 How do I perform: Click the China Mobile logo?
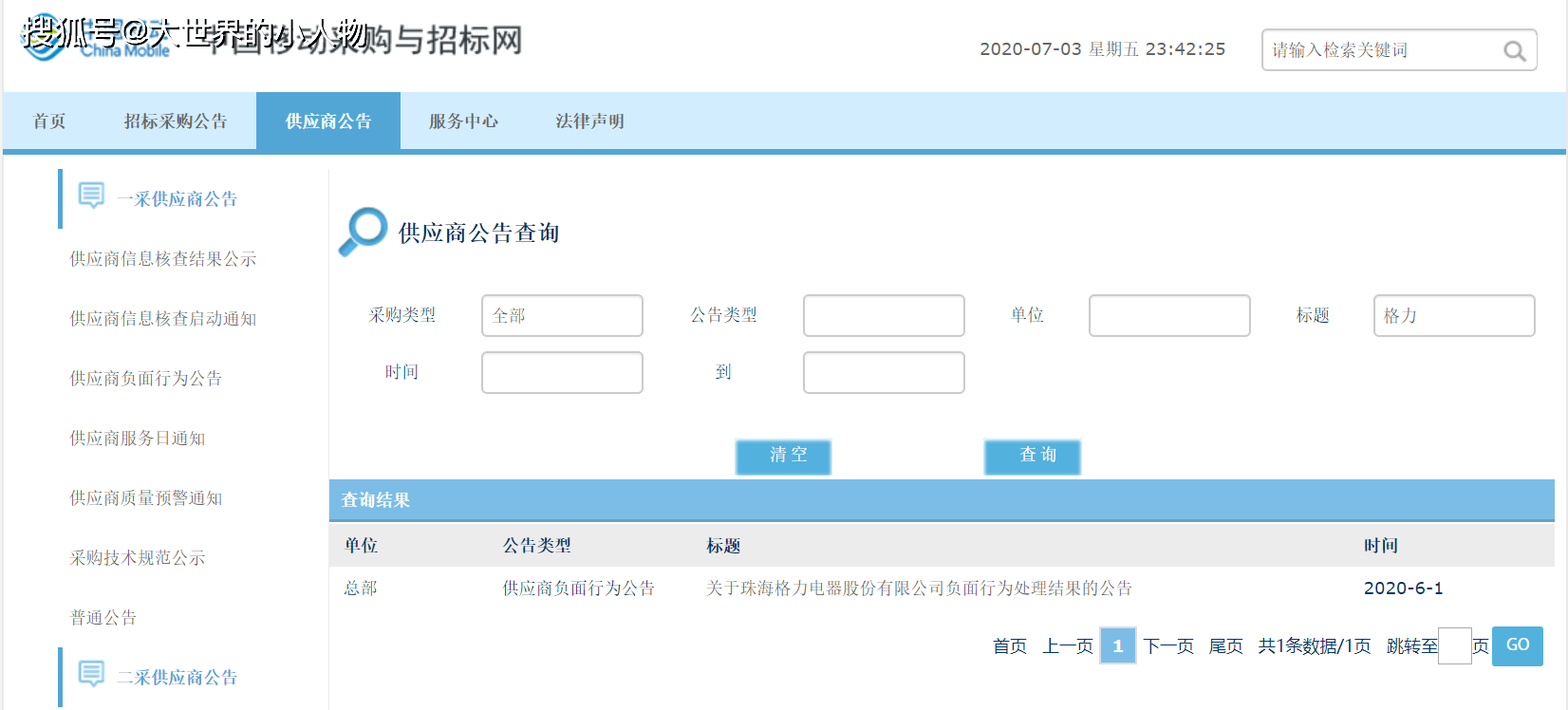tap(95, 40)
